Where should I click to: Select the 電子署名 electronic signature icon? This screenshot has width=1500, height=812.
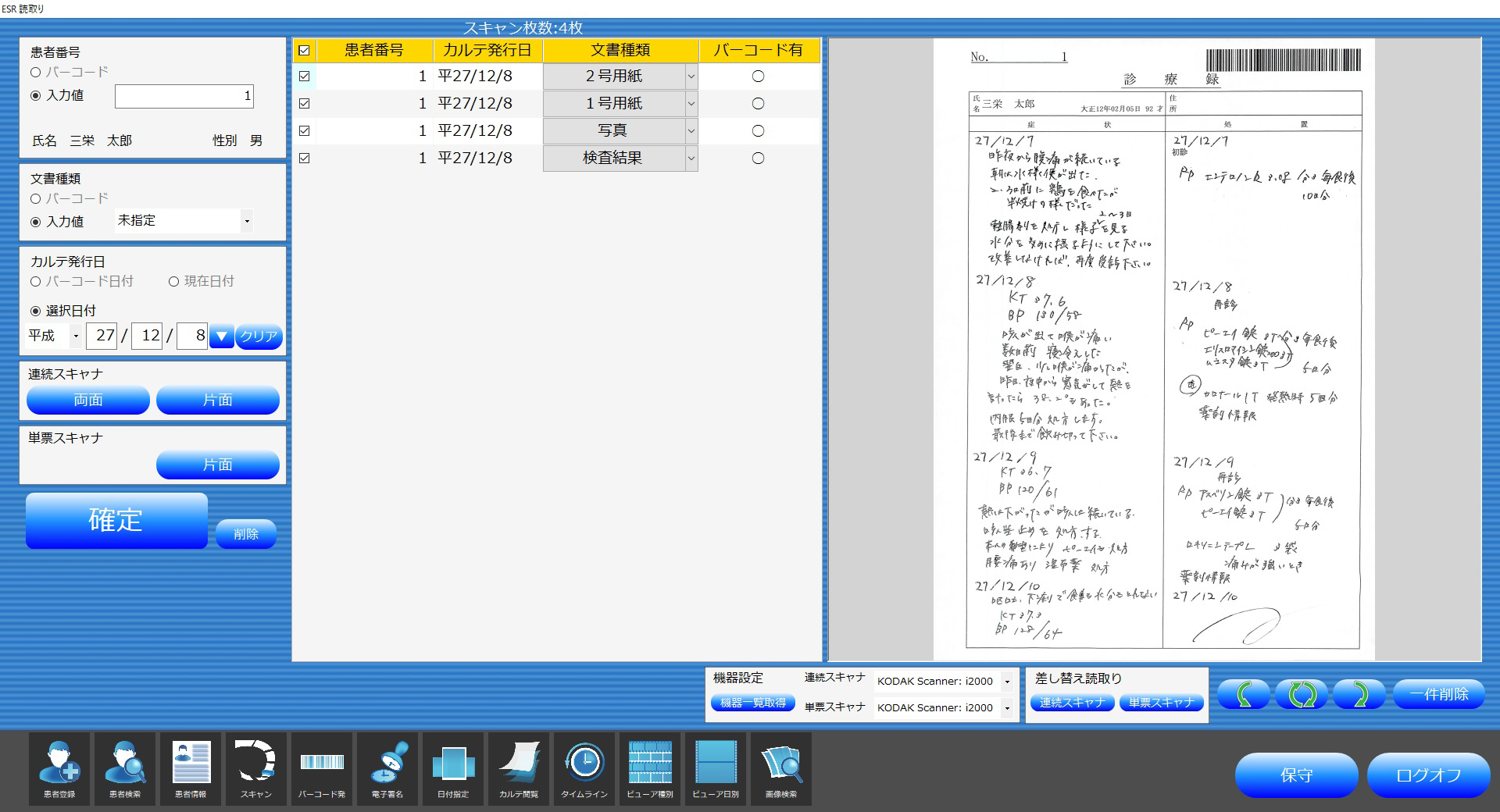387,769
